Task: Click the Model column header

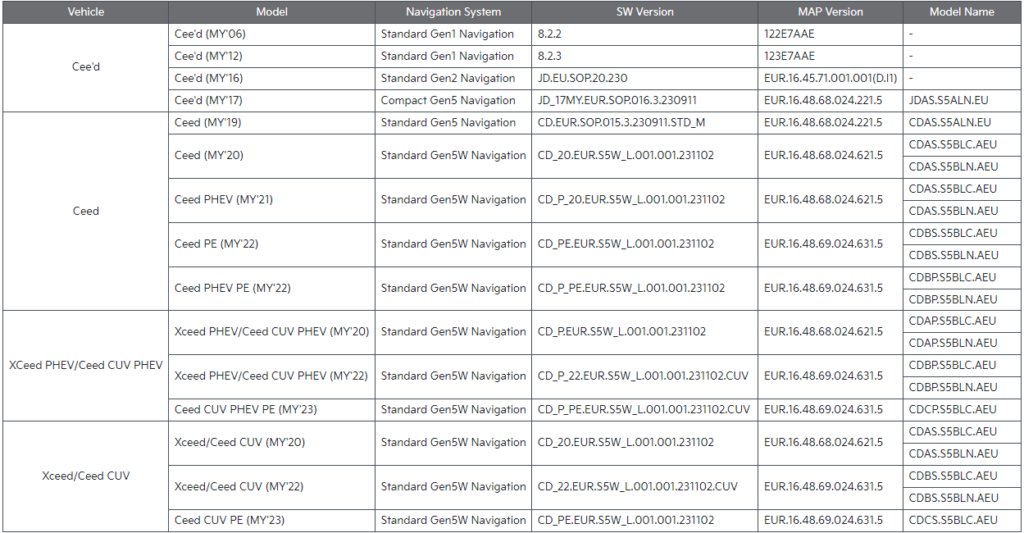Action: 272,12
